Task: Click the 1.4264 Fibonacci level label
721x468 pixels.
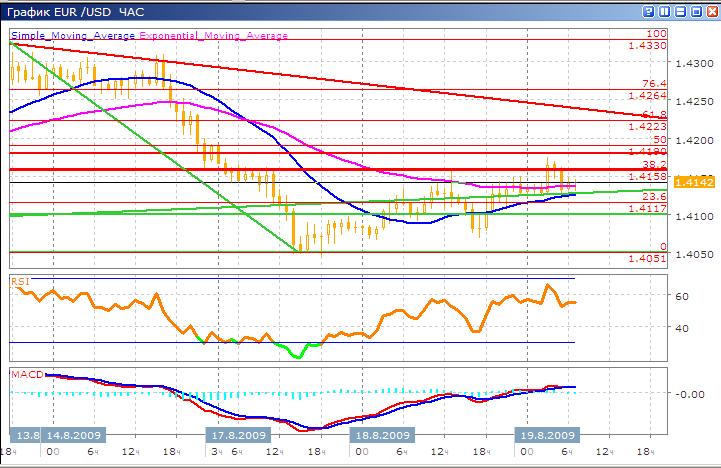Action: coord(648,96)
